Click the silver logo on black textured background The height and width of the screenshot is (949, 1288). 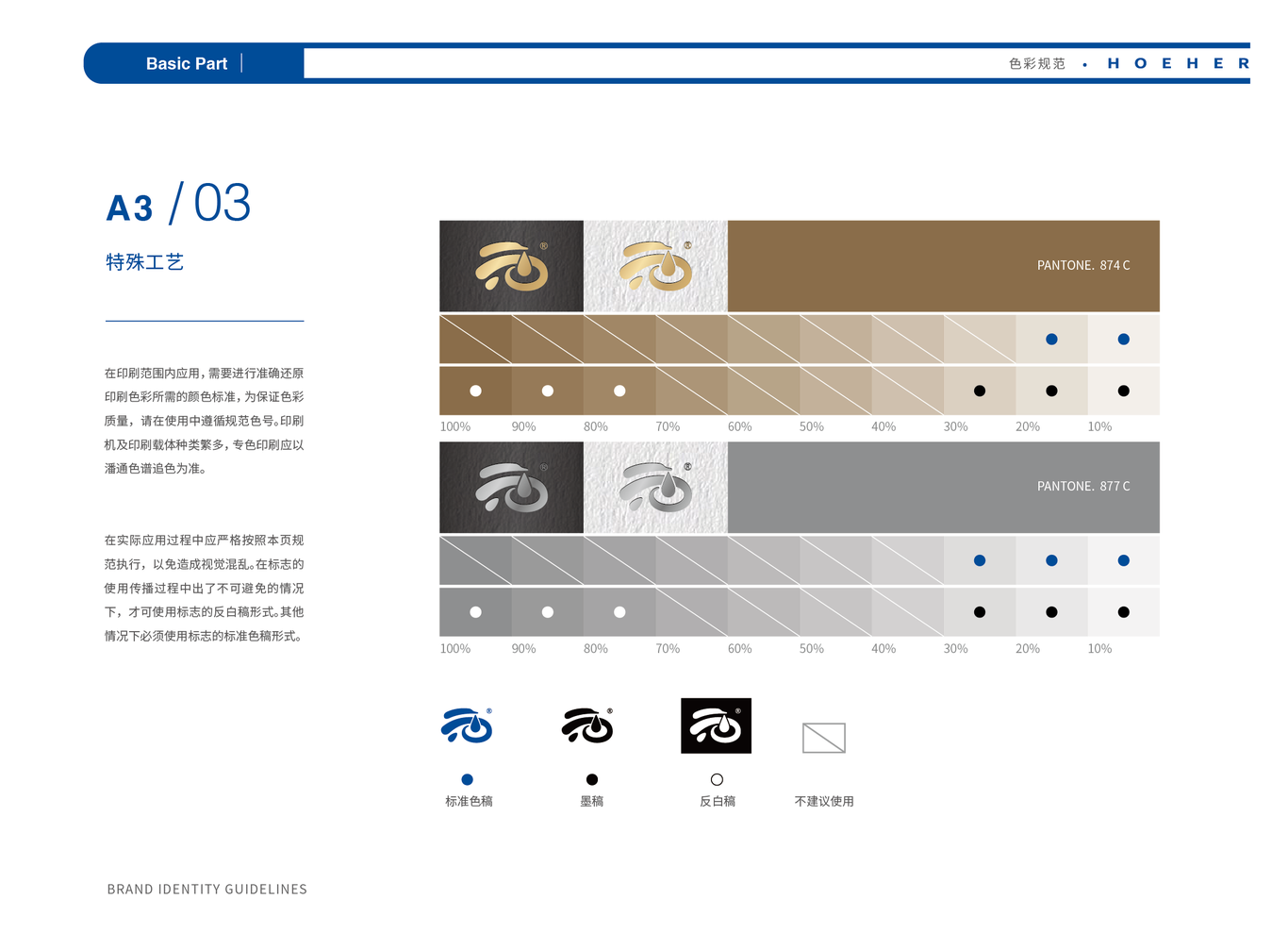512,488
